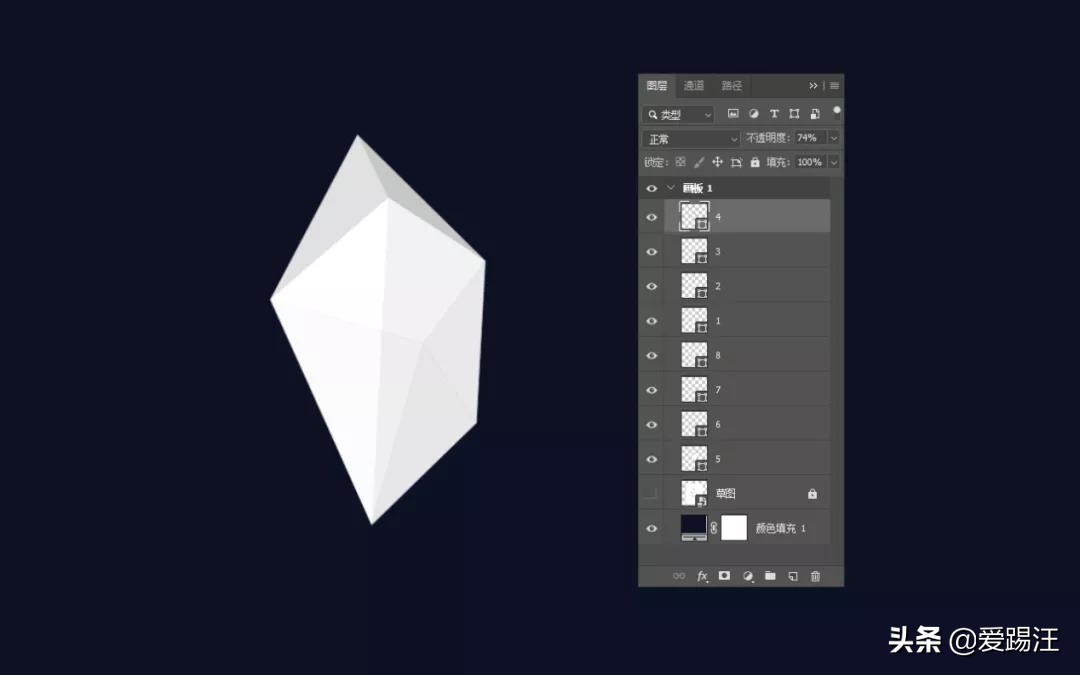This screenshot has width=1080, height=675.
Task: Click mask link chain on 颜色填充 1
Action: point(714,528)
